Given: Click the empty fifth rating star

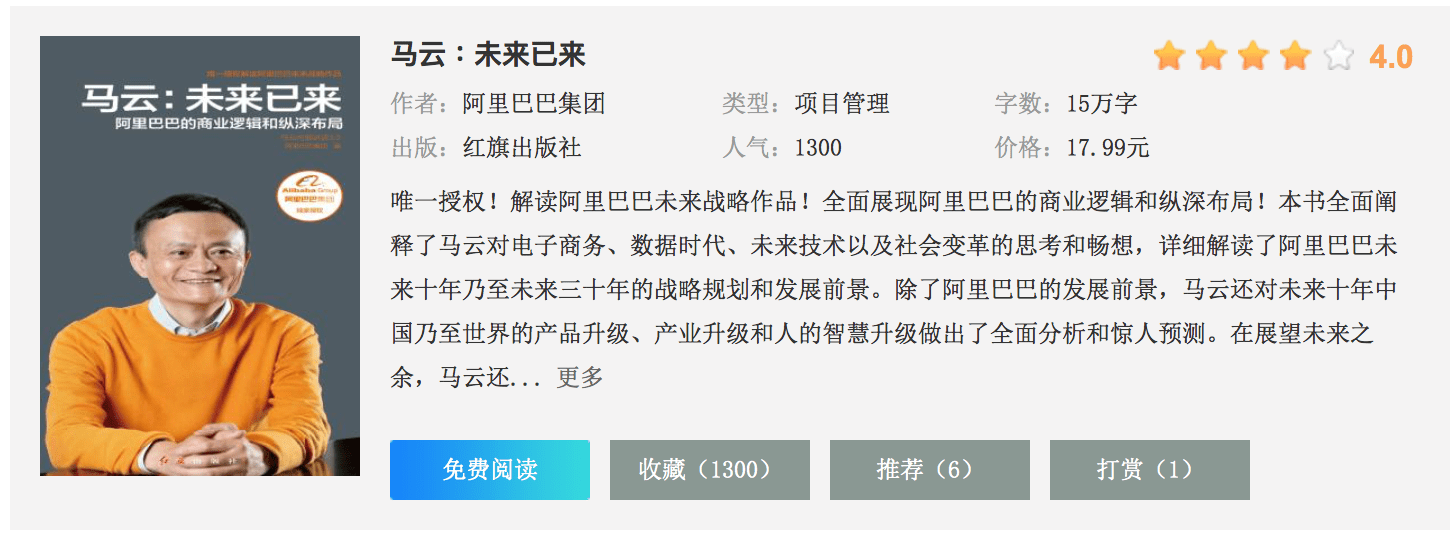Looking at the screenshot, I should [1338, 56].
